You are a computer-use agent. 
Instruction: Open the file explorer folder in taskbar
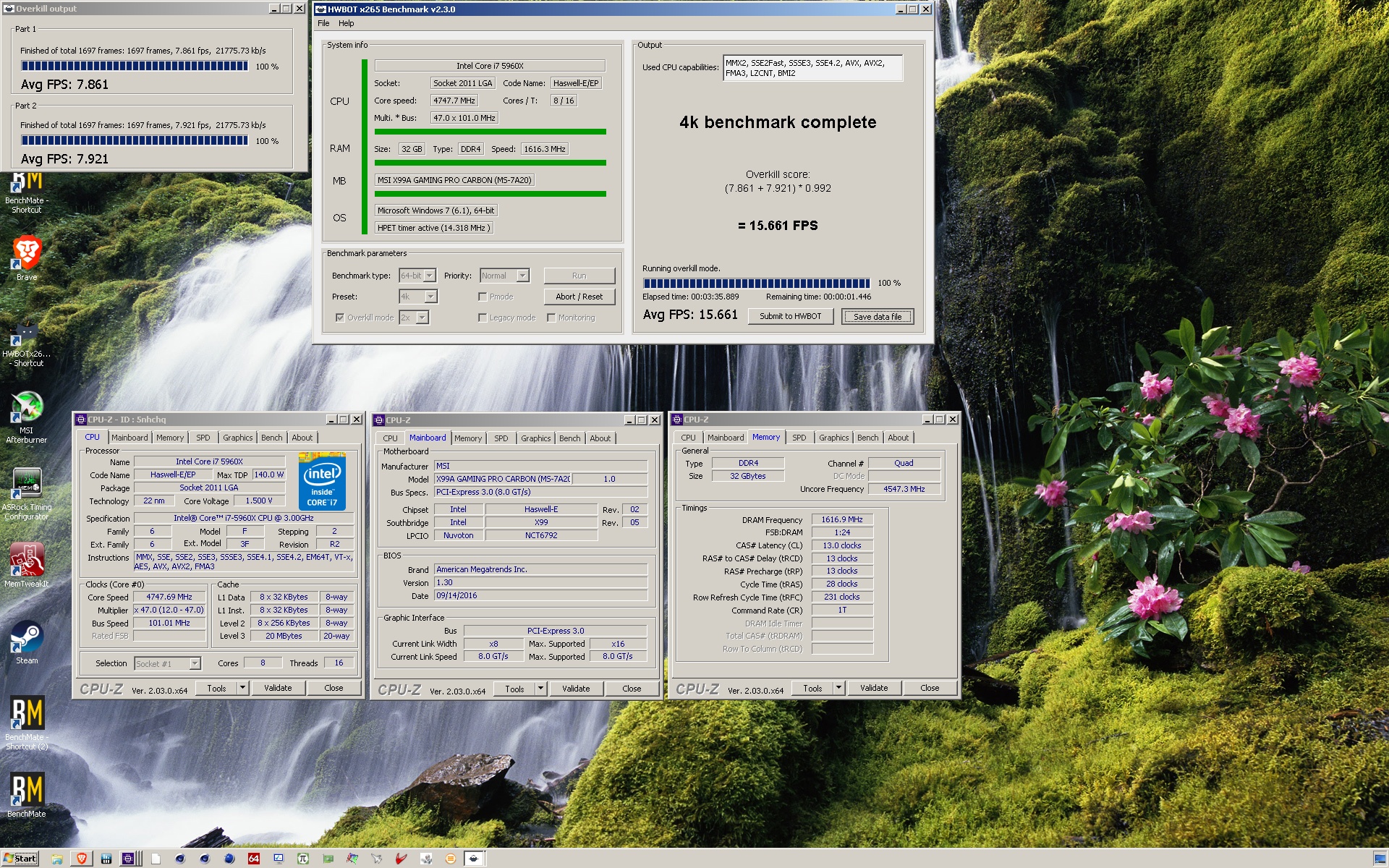tap(57, 859)
